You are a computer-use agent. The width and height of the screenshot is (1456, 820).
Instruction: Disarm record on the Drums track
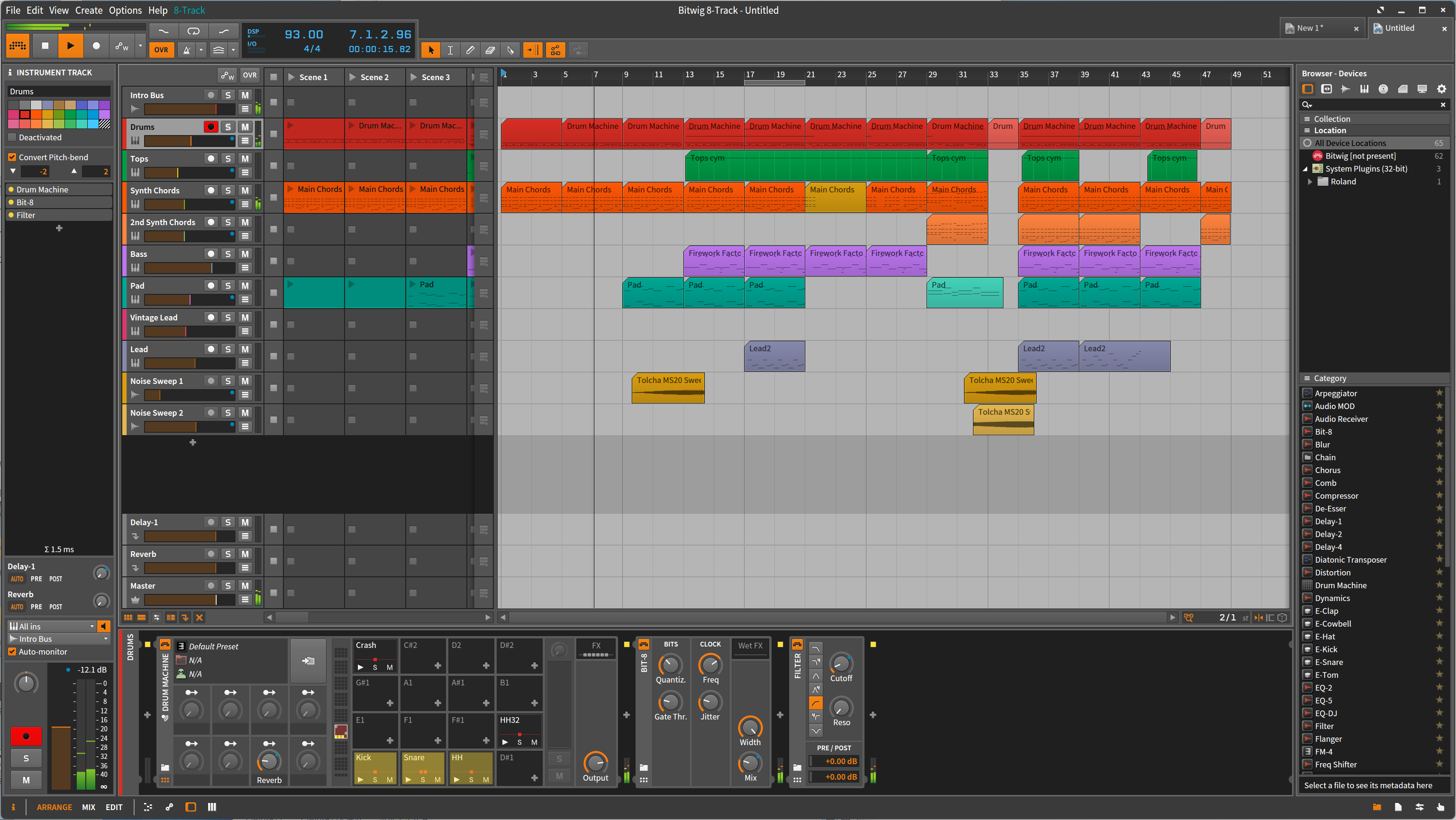211,127
